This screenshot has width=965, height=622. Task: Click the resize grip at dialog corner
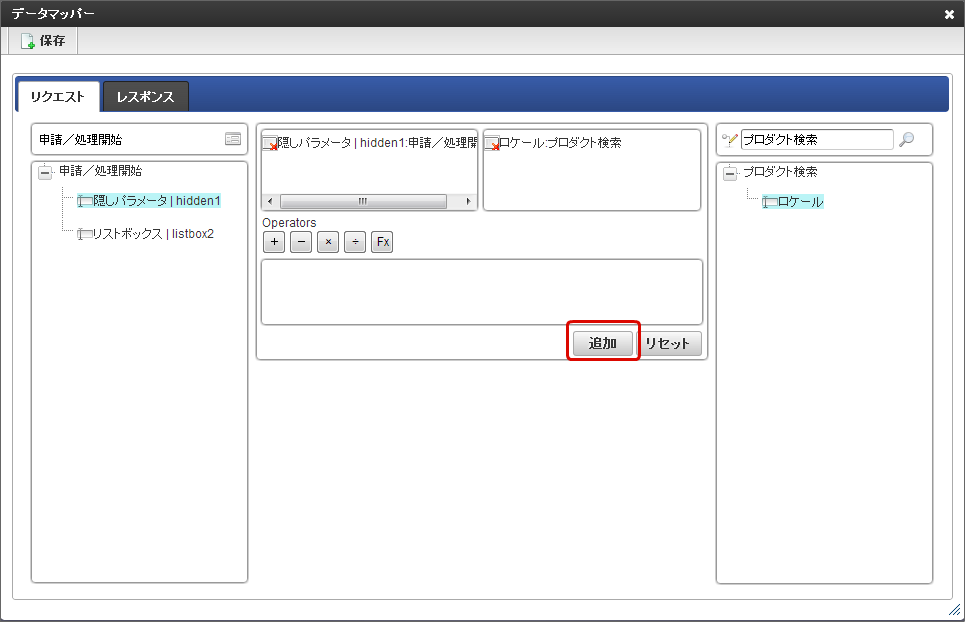pos(955,610)
